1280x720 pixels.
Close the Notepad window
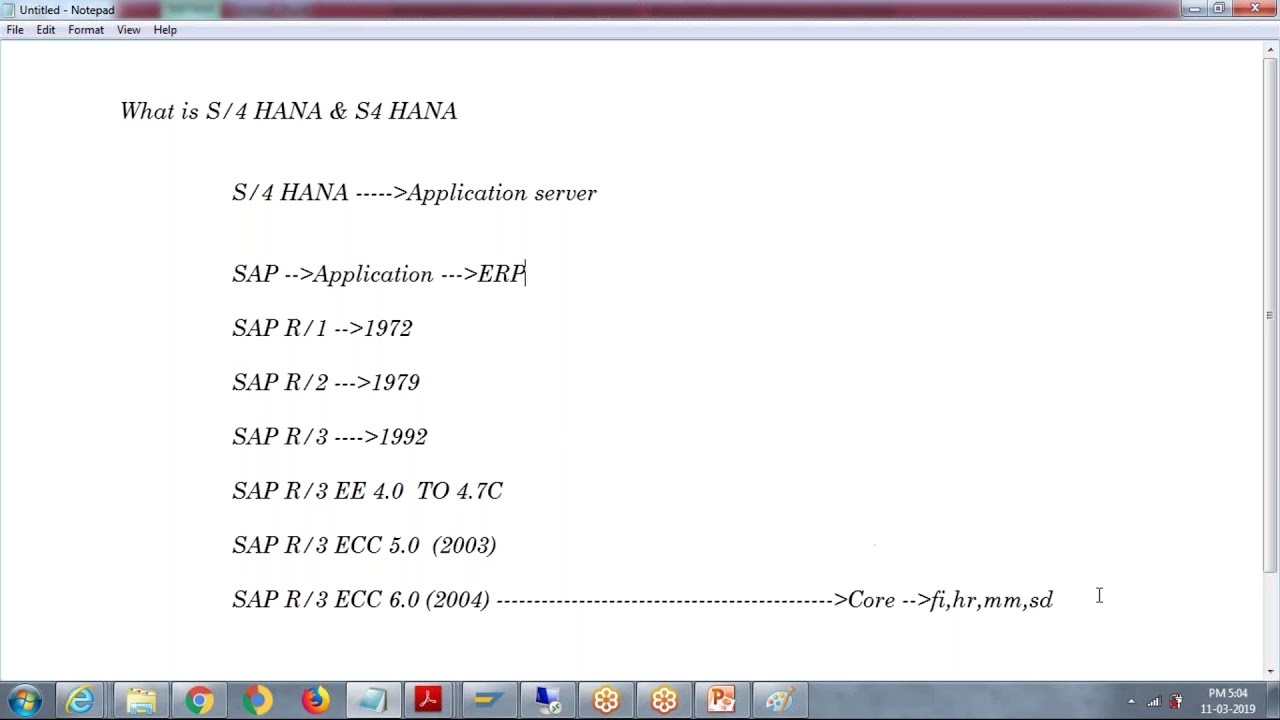[1255, 9]
